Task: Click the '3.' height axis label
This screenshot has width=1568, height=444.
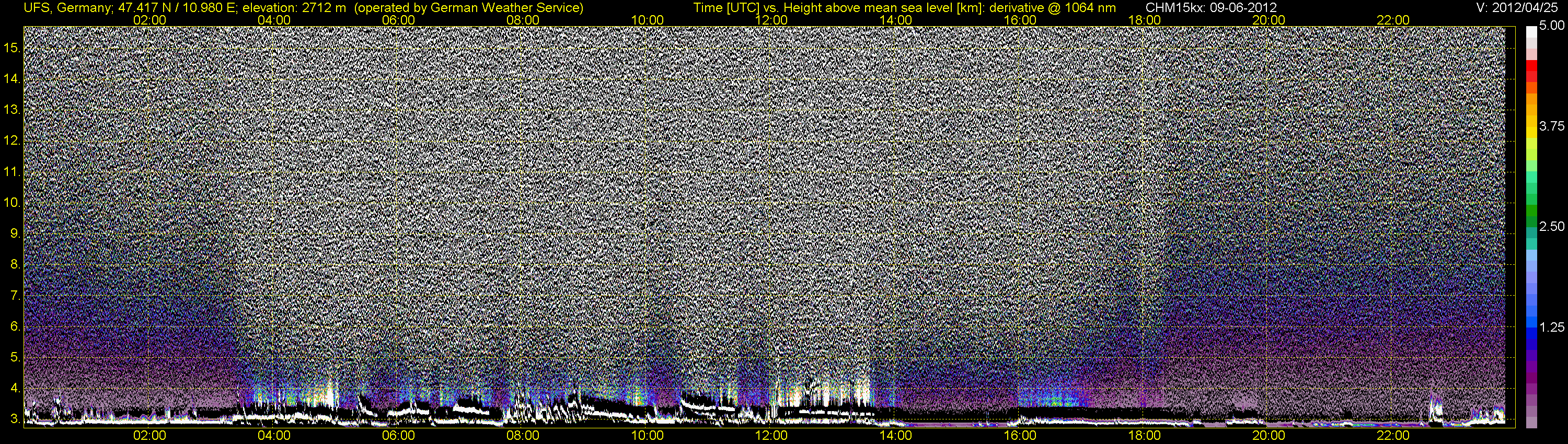Action: pos(16,419)
